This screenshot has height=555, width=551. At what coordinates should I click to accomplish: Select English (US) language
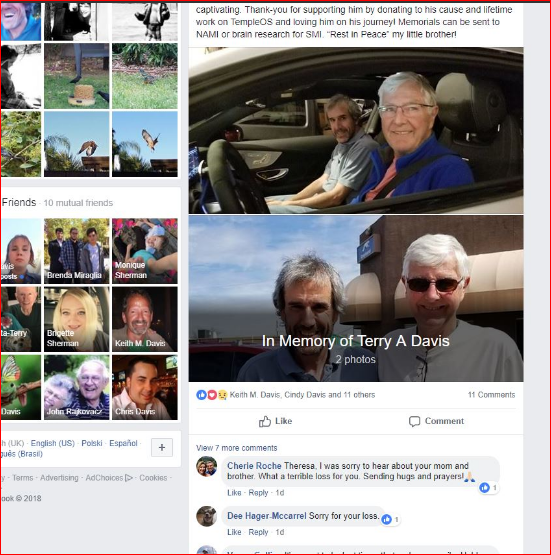click(53, 443)
